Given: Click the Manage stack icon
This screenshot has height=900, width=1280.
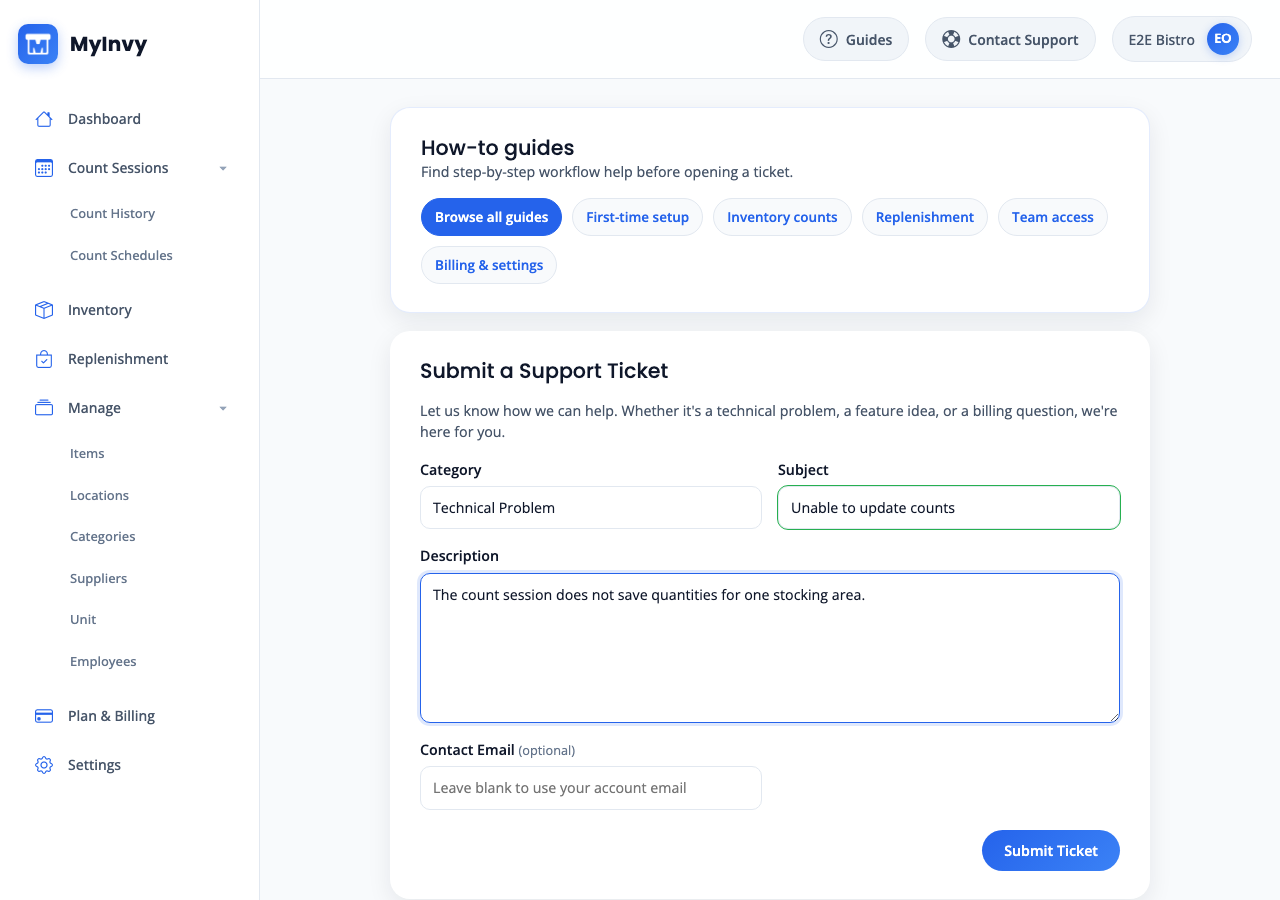Looking at the screenshot, I should pyautogui.click(x=44, y=408).
